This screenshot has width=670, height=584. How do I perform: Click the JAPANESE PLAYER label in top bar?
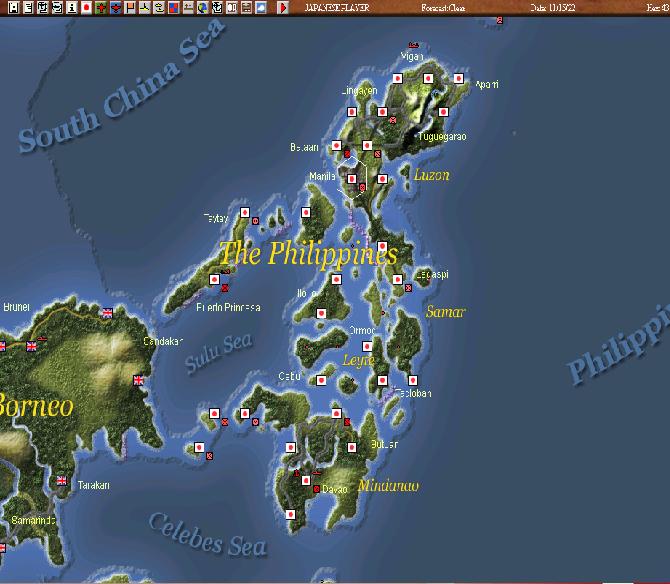click(x=337, y=8)
